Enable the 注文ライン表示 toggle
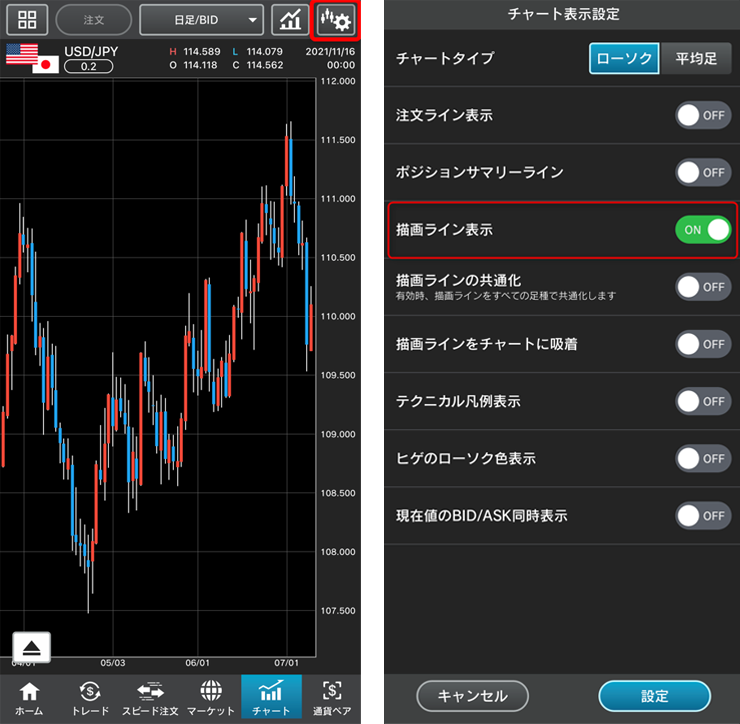 coord(703,116)
